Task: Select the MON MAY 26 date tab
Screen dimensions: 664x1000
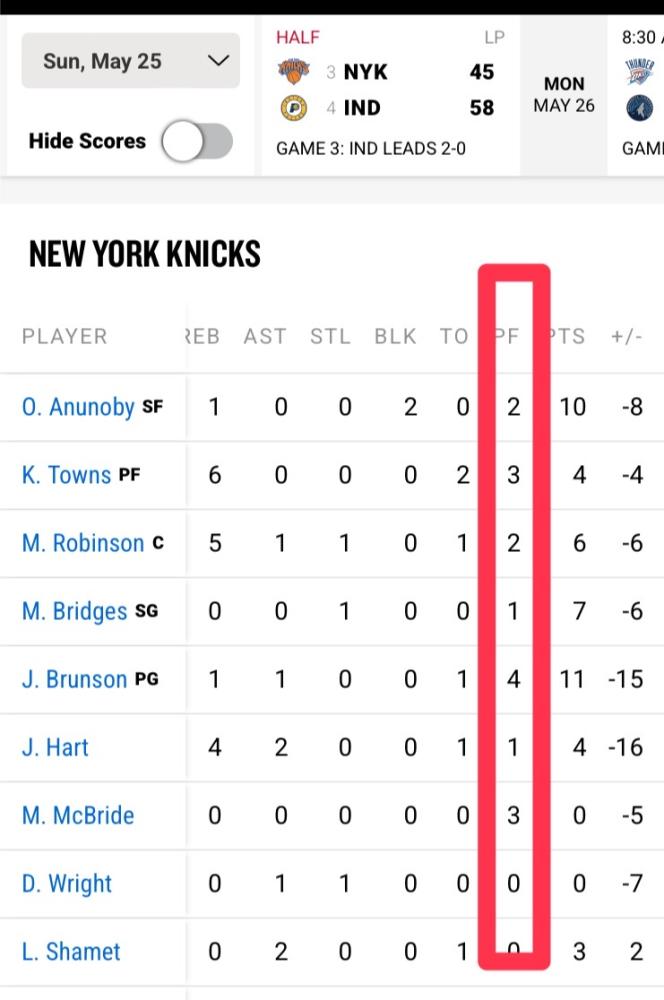Action: [x=564, y=94]
